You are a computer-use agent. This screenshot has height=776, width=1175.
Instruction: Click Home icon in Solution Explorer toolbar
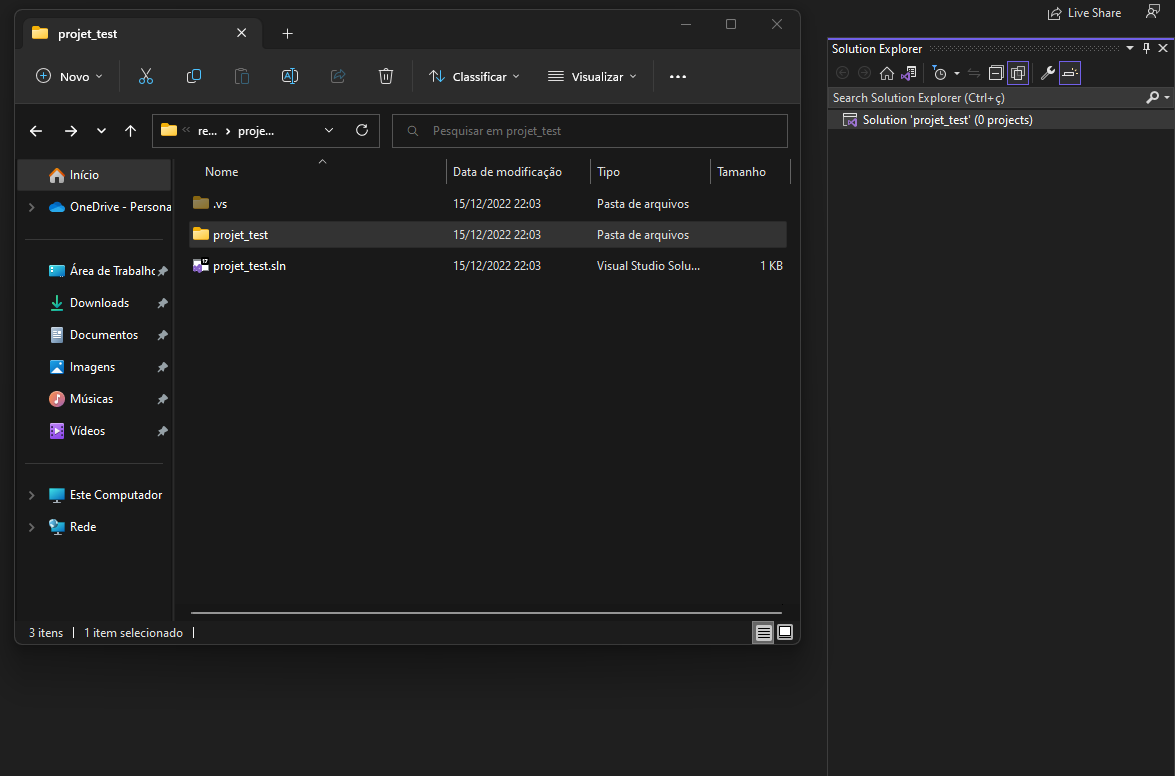click(886, 73)
